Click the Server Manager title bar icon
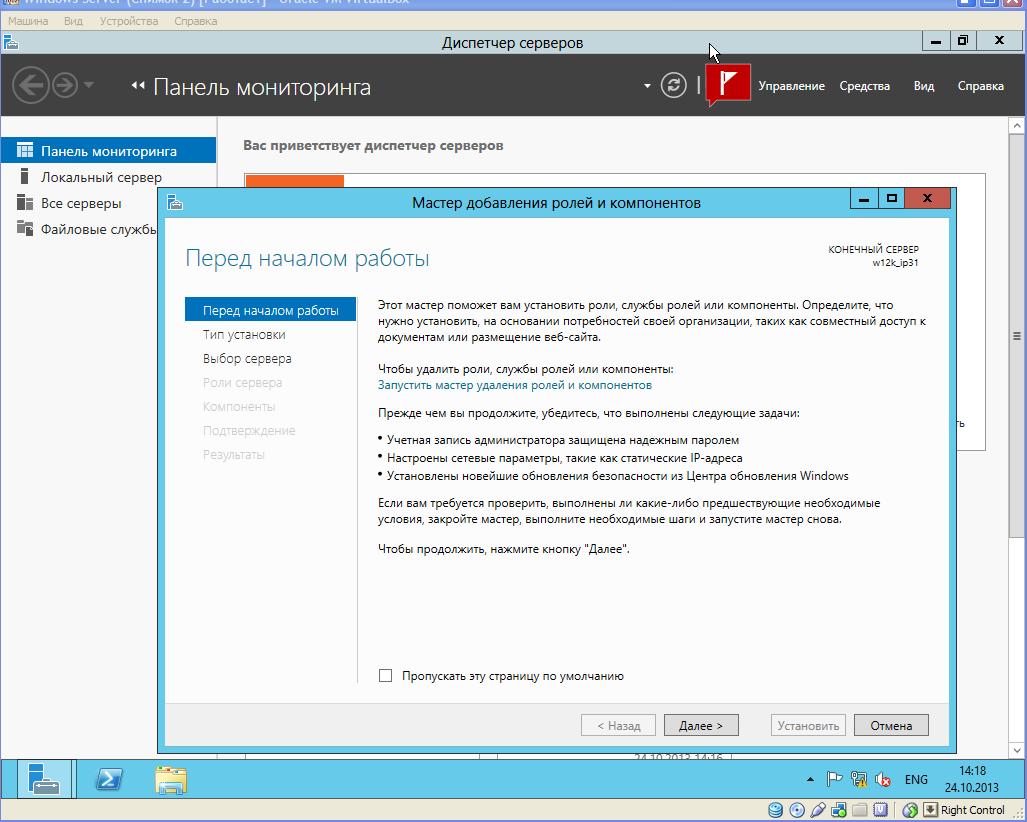 [11, 43]
